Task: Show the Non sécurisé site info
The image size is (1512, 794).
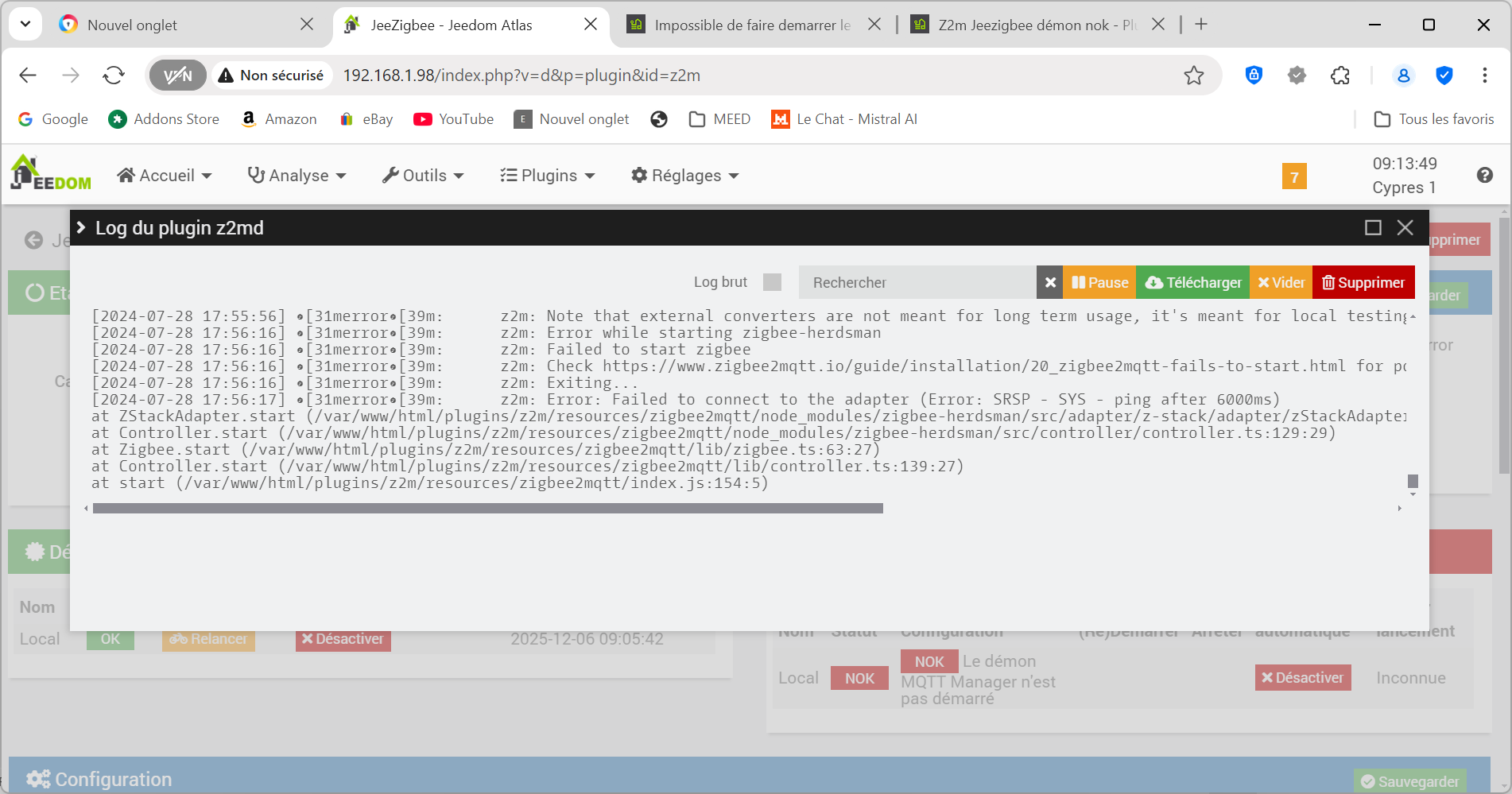Action: click(x=272, y=76)
